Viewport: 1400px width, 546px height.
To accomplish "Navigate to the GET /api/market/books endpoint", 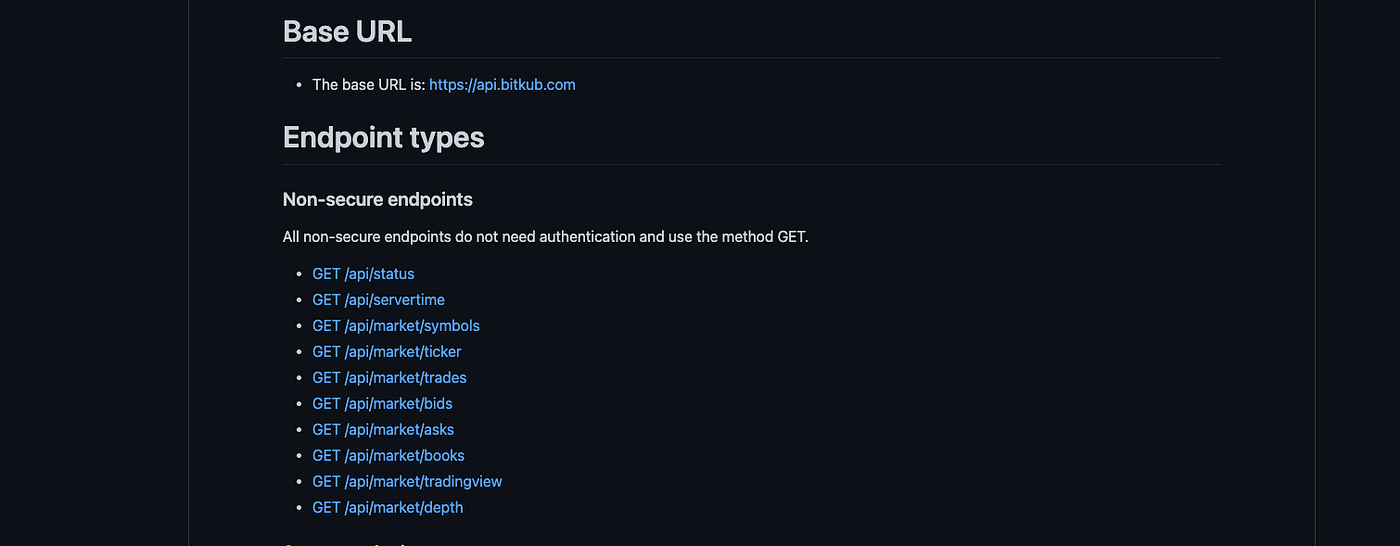I will pos(388,456).
